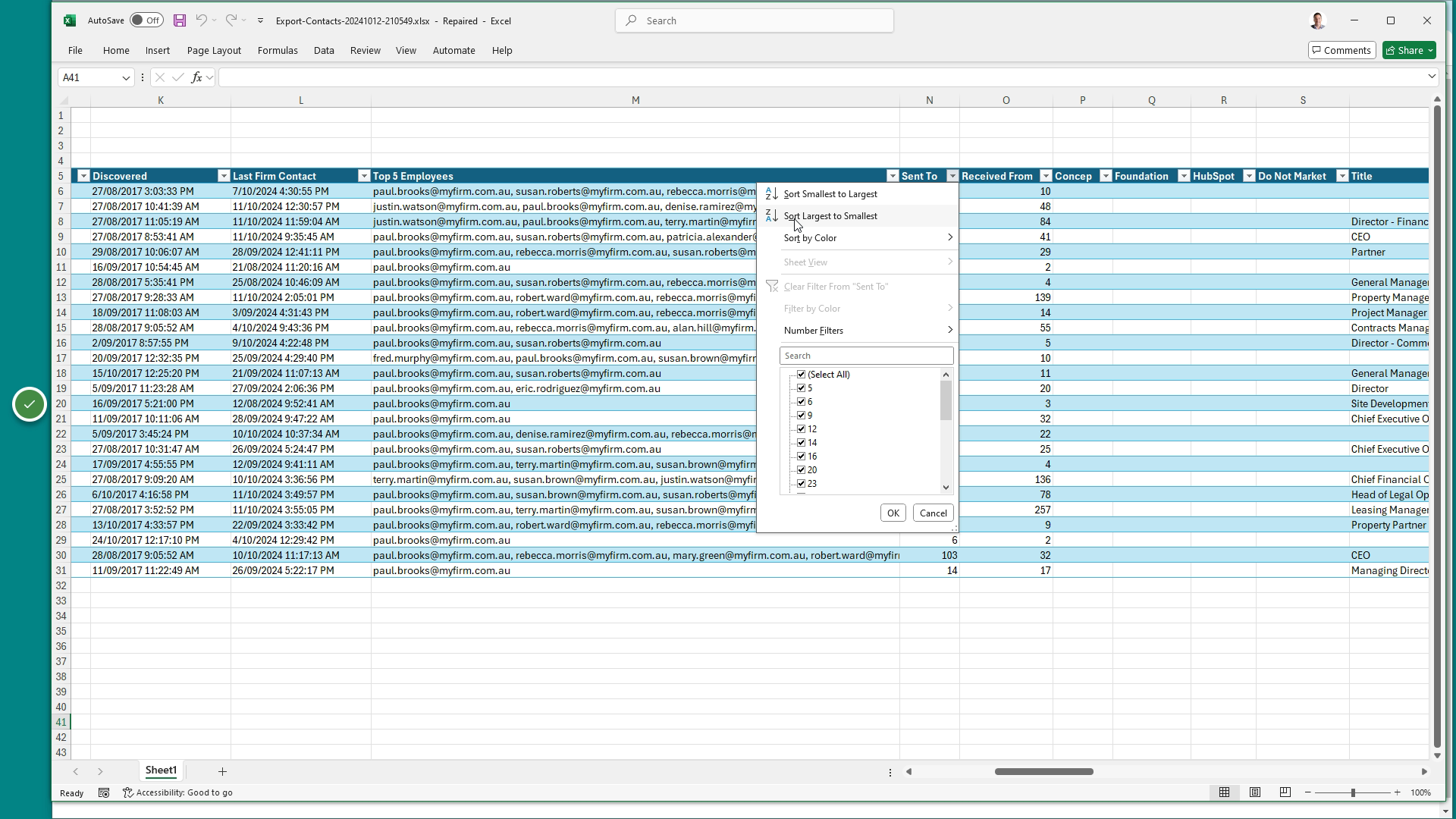Uncheck the value 5 checkbox
The height and width of the screenshot is (819, 1456).
click(x=801, y=388)
